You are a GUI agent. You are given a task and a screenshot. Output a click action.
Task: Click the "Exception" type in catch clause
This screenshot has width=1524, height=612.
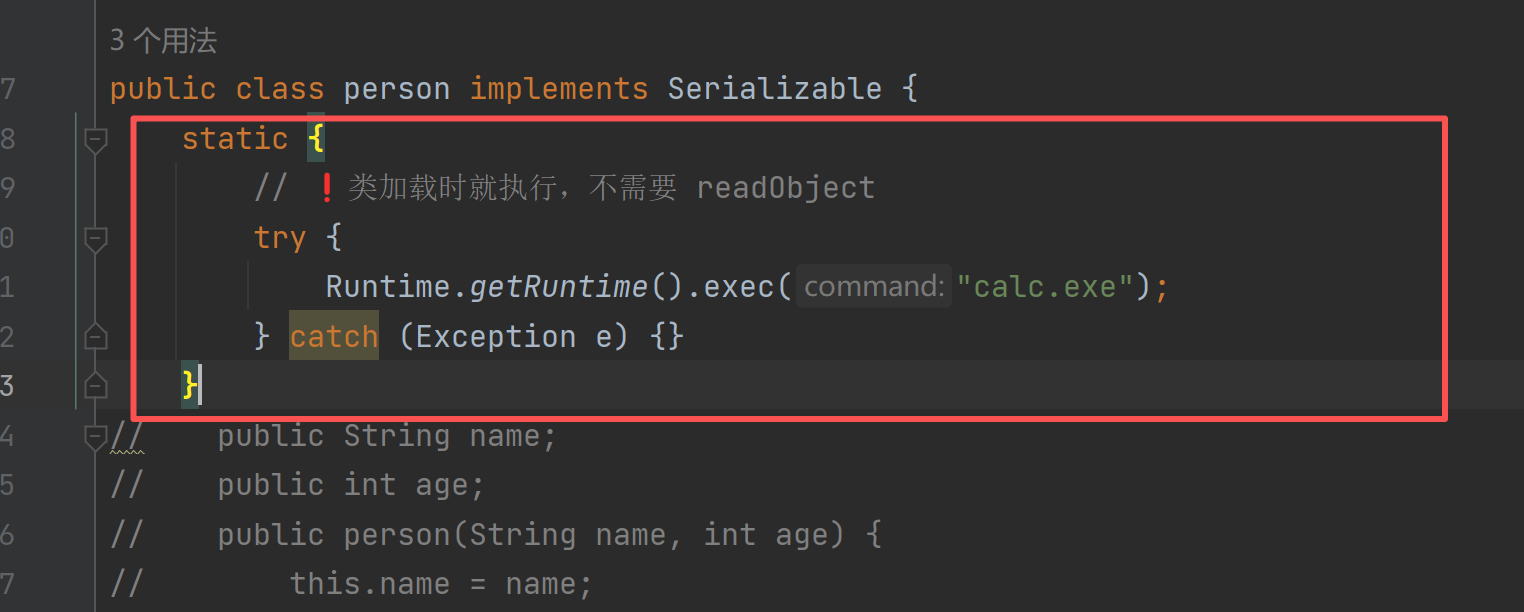495,337
